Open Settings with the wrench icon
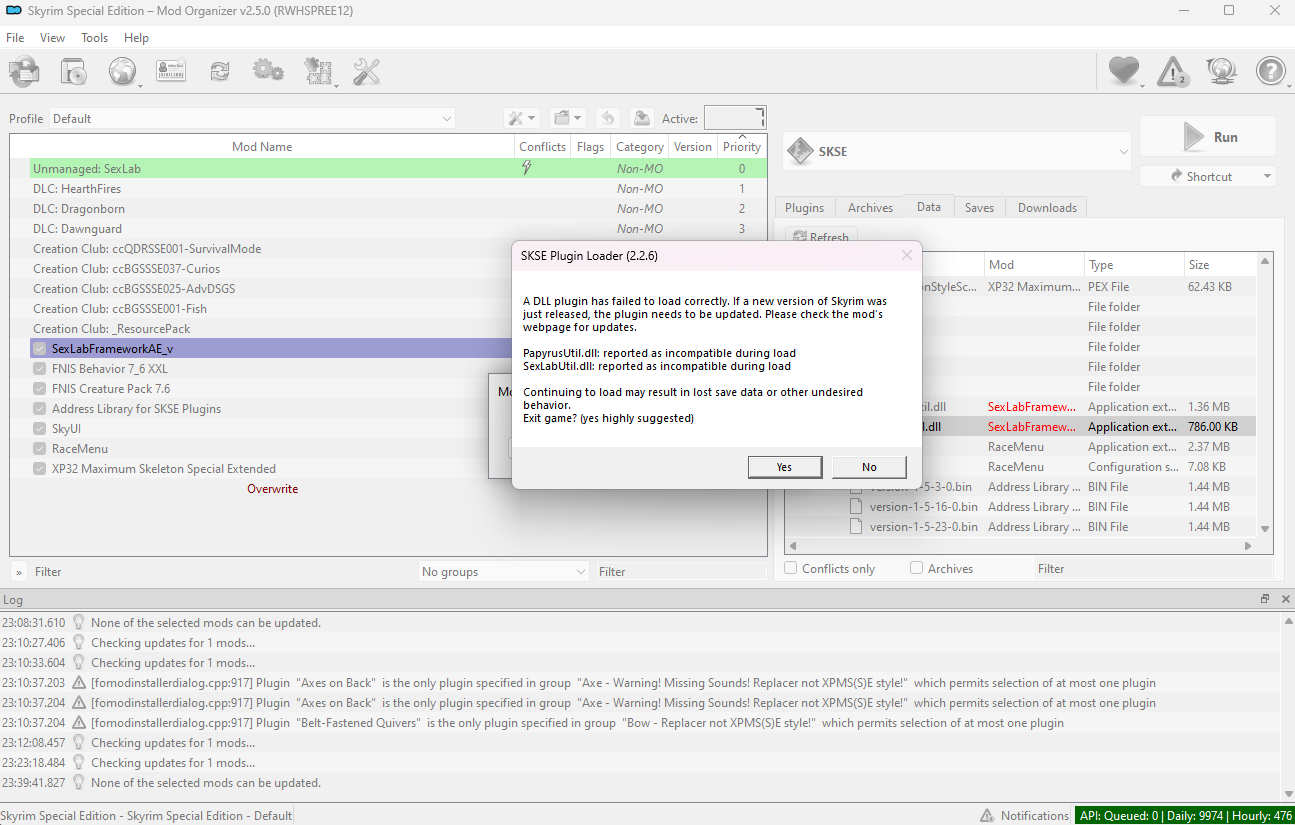The width and height of the screenshot is (1295, 825). tap(367, 71)
